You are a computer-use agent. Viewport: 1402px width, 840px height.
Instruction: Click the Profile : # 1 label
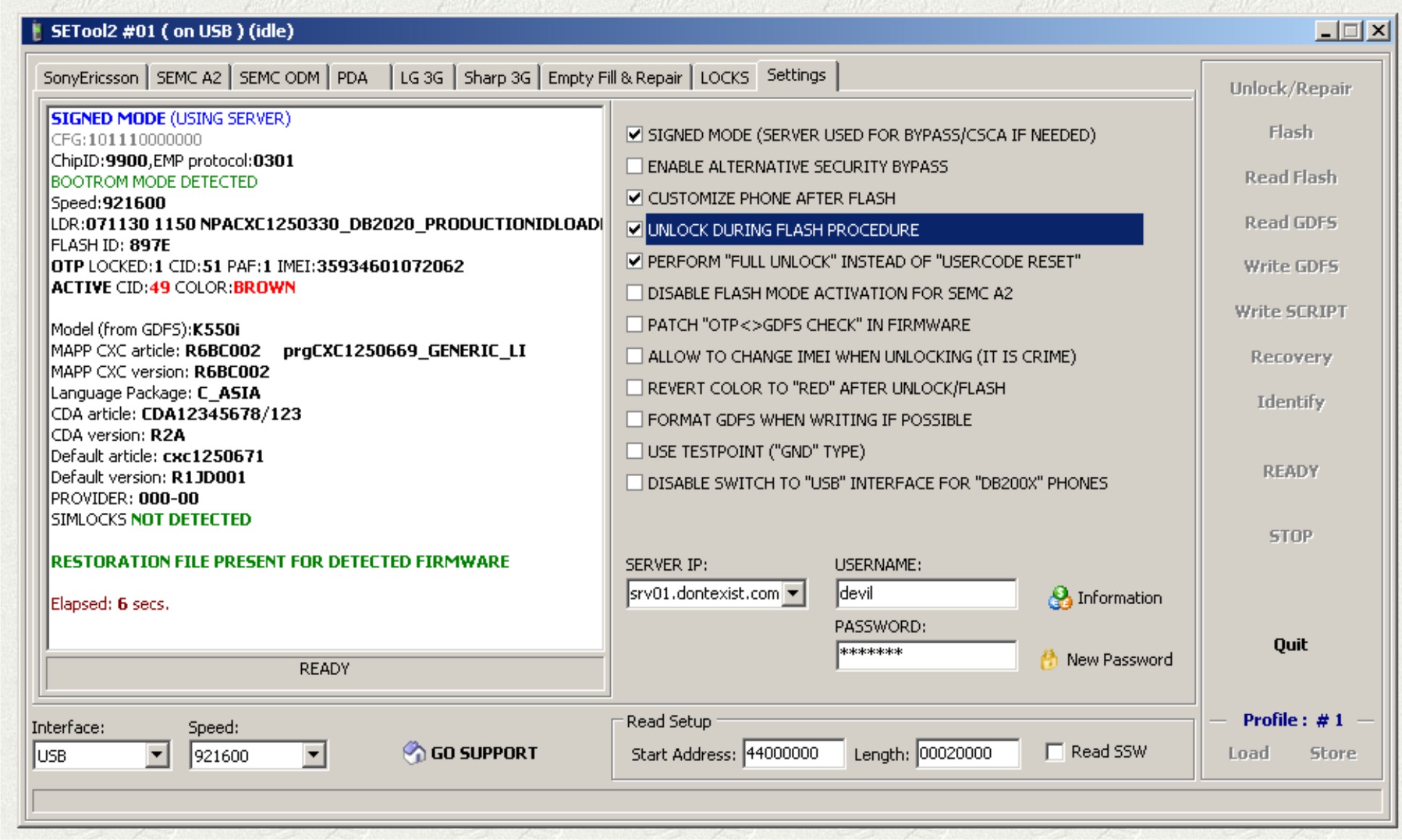(x=1293, y=720)
